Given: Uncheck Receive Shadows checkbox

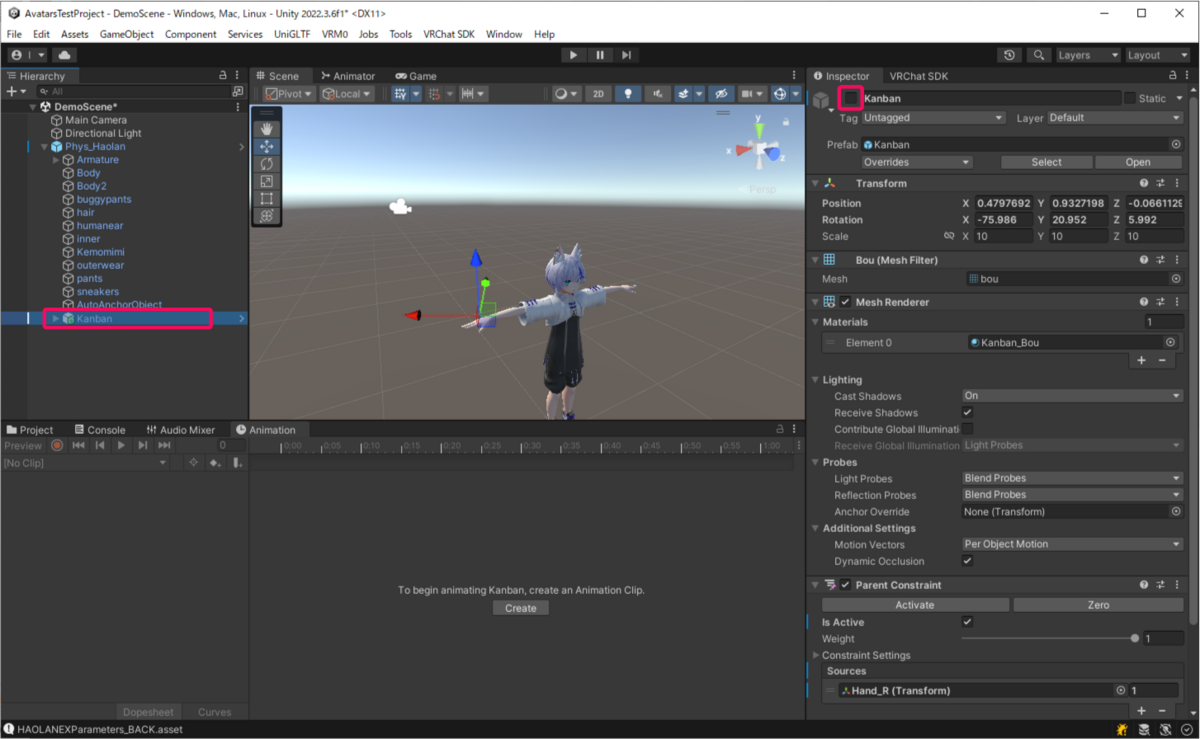Looking at the screenshot, I should pyautogui.click(x=967, y=412).
